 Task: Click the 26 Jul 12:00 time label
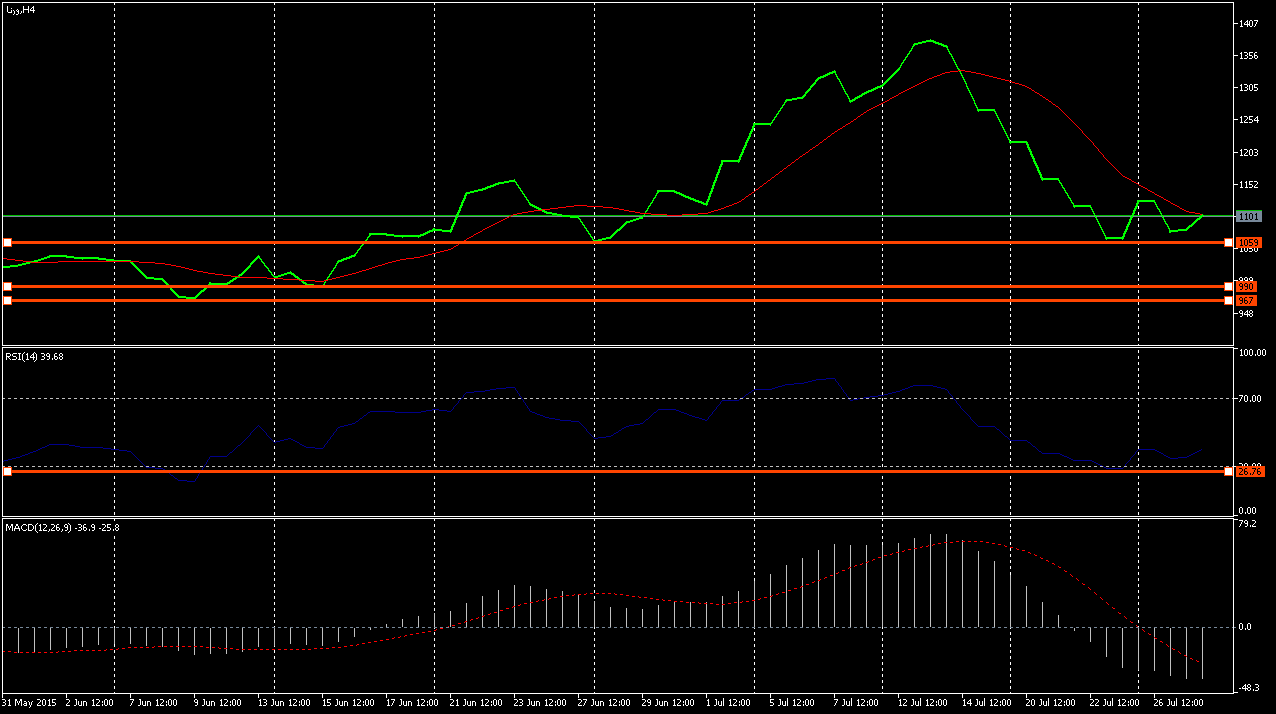pyautogui.click(x=1178, y=702)
